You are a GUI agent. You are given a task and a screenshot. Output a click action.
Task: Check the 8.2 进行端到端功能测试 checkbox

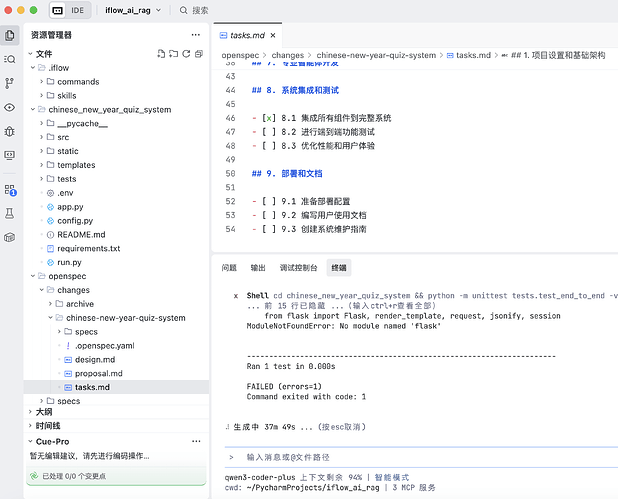[x=269, y=132]
